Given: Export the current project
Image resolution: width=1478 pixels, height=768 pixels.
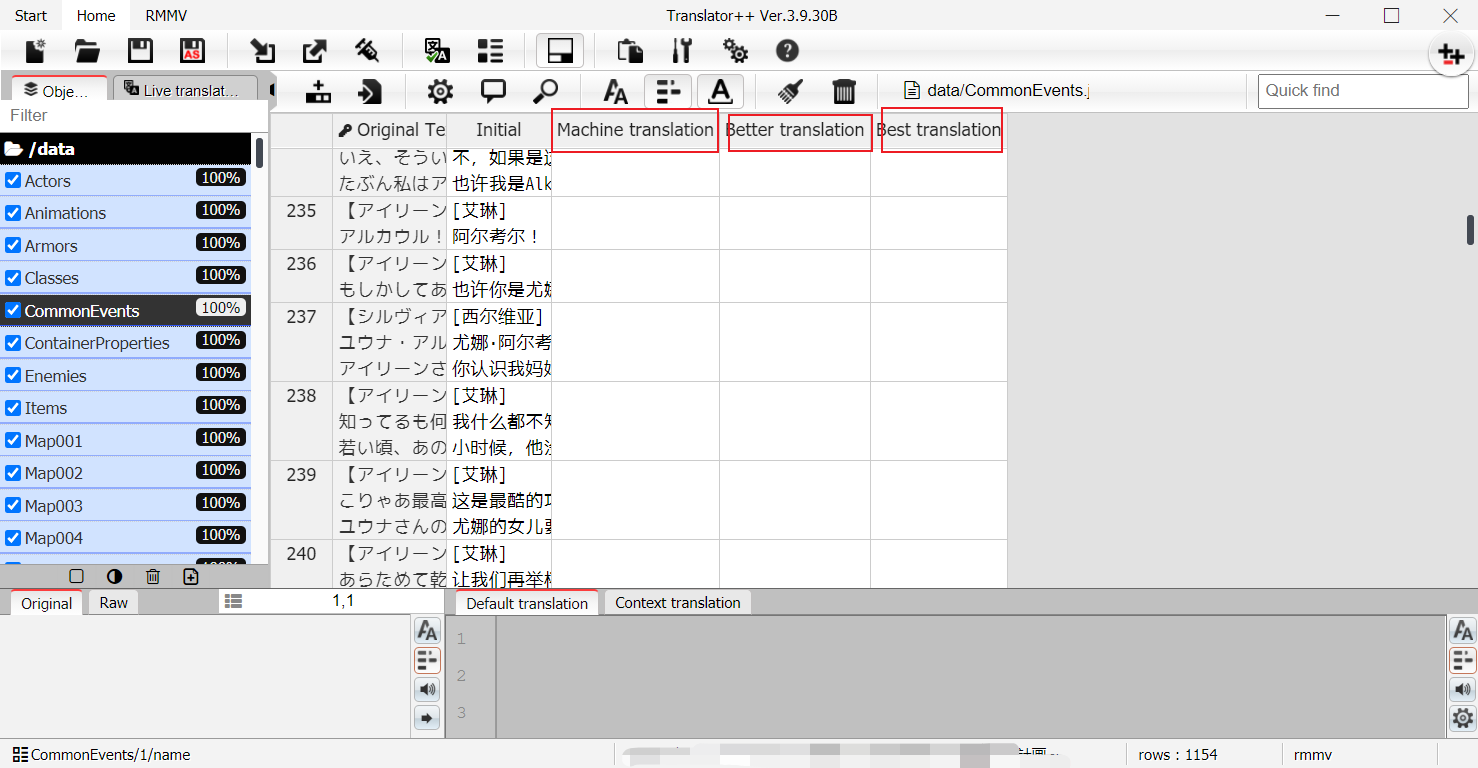Looking at the screenshot, I should [313, 50].
